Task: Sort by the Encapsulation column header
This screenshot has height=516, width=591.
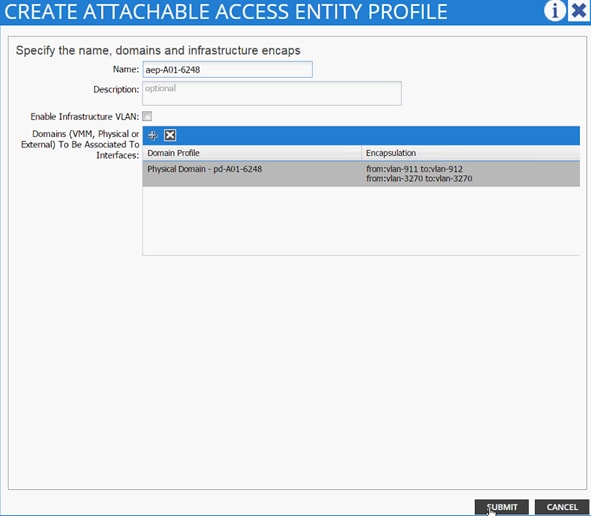Action: point(470,153)
